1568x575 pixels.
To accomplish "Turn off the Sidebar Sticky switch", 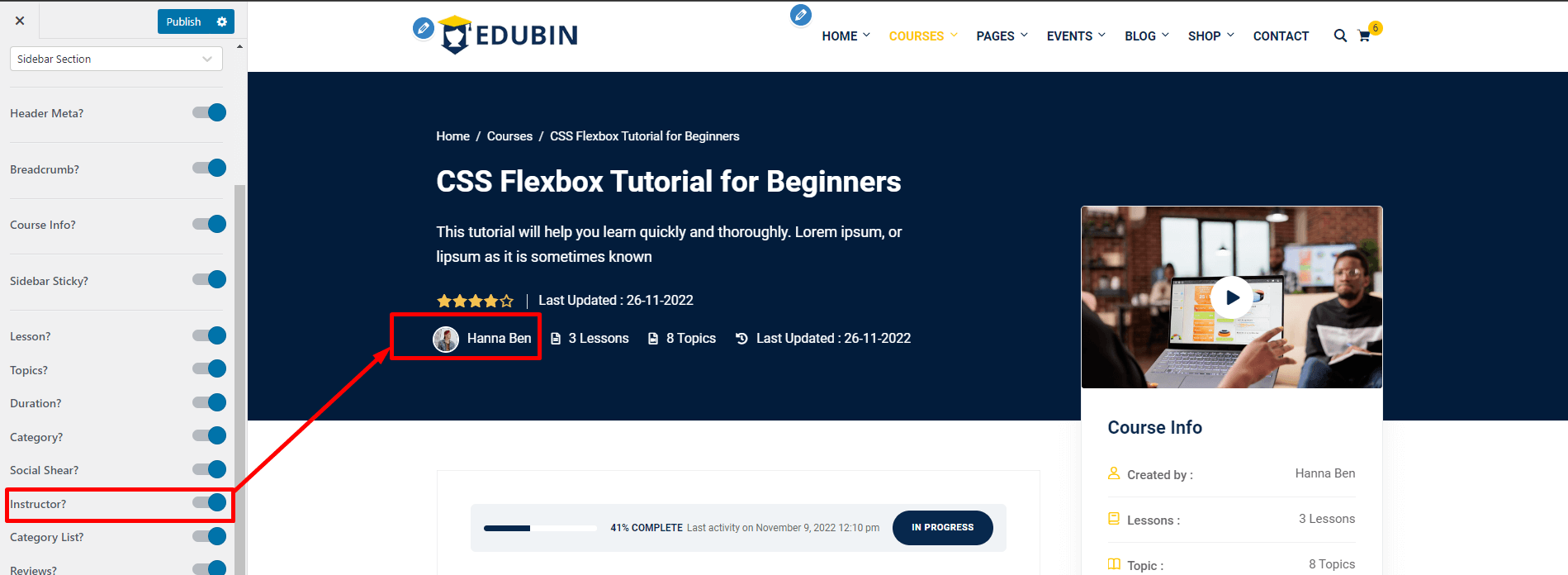I will (x=210, y=280).
